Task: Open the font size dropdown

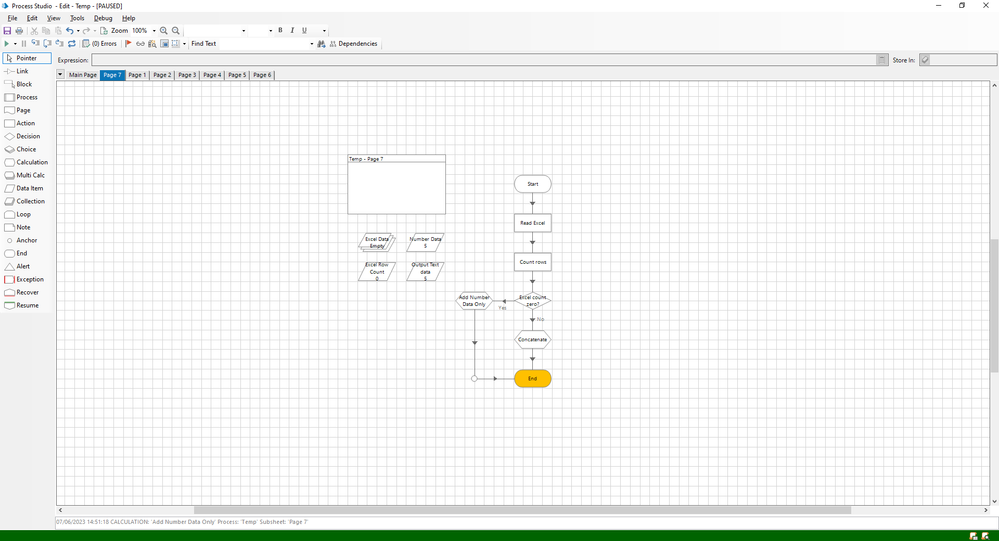Action: click(270, 31)
